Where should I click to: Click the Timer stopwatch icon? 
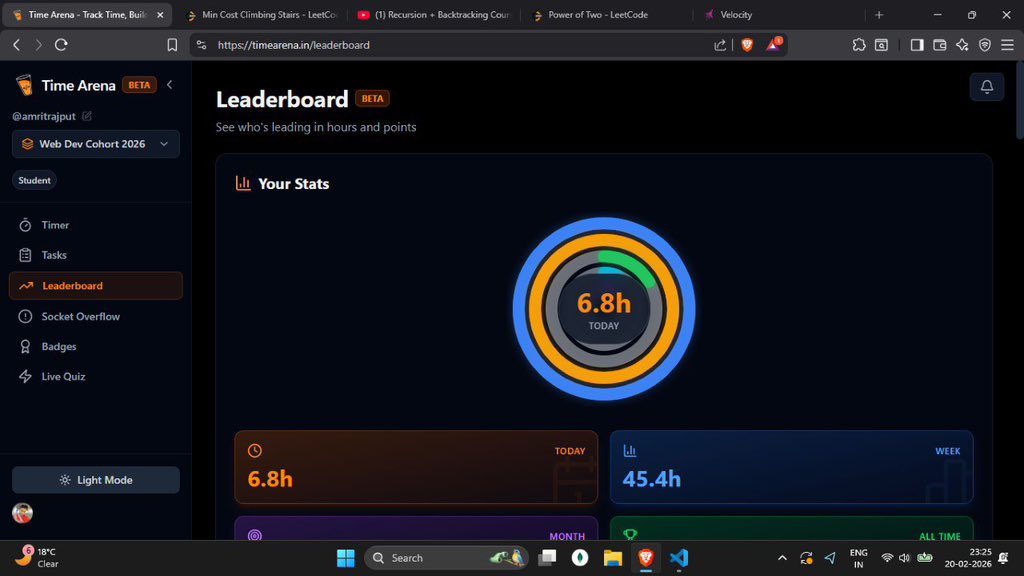25,225
